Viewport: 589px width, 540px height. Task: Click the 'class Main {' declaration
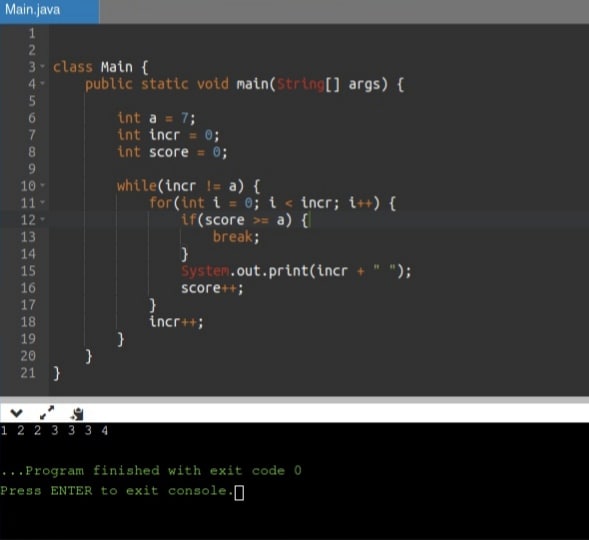(101, 67)
